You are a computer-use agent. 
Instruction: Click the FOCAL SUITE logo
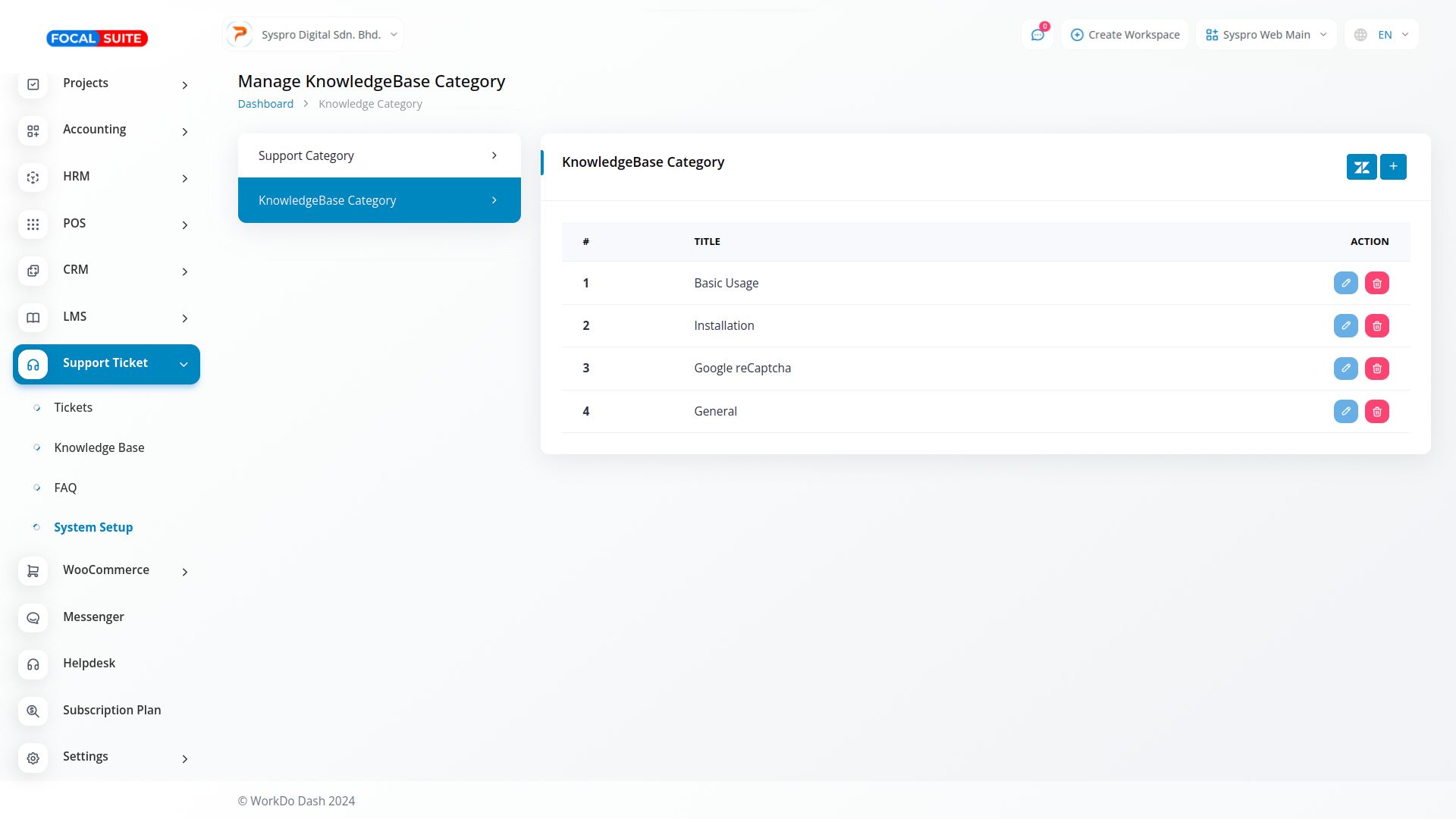(97, 39)
